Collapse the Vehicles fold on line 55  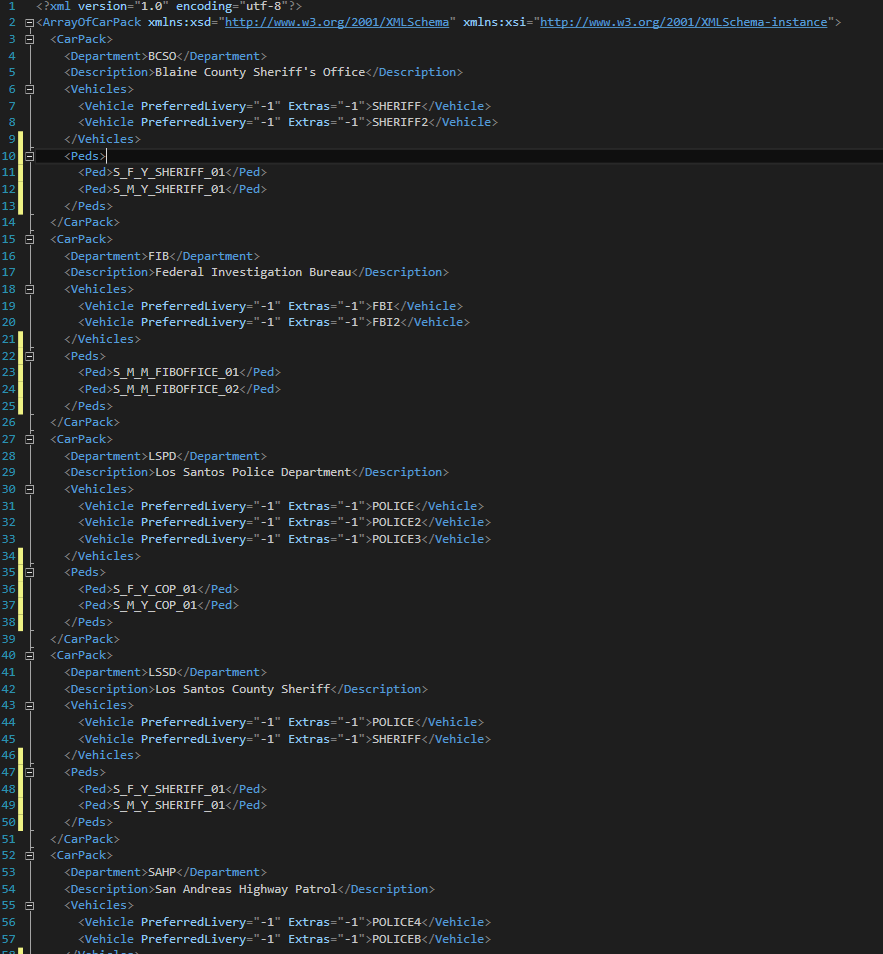(29, 906)
